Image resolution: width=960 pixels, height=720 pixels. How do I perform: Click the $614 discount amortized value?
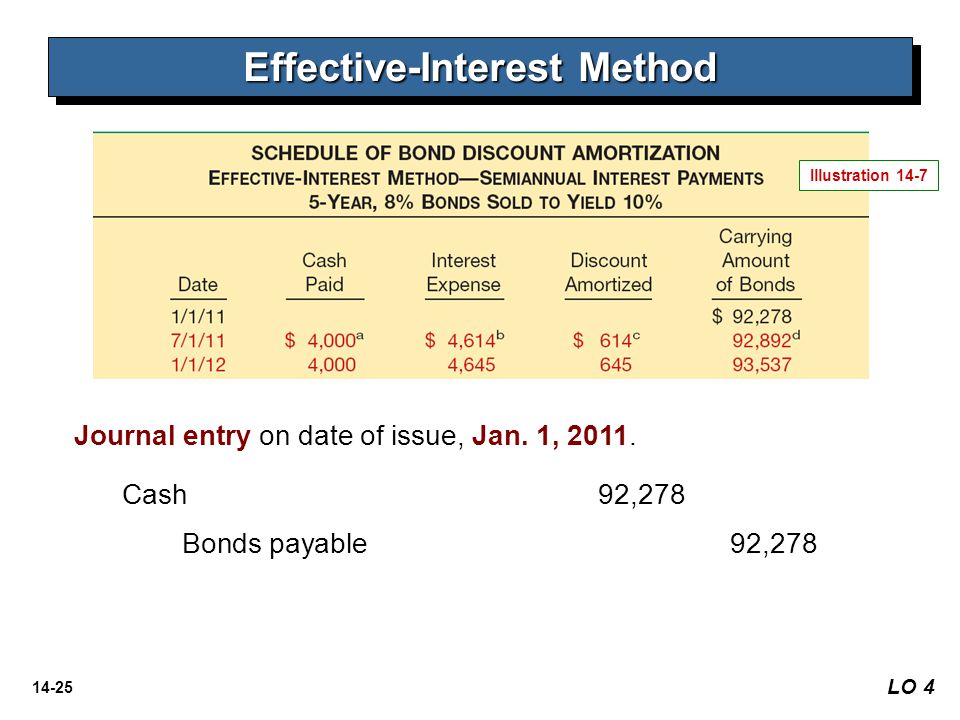click(606, 340)
